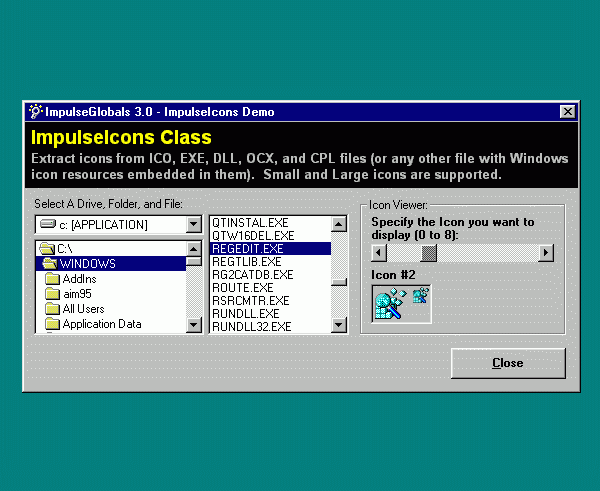The image size is (600, 491).
Task: Click the lightbulb icon in the title bar
Action: pos(35,111)
